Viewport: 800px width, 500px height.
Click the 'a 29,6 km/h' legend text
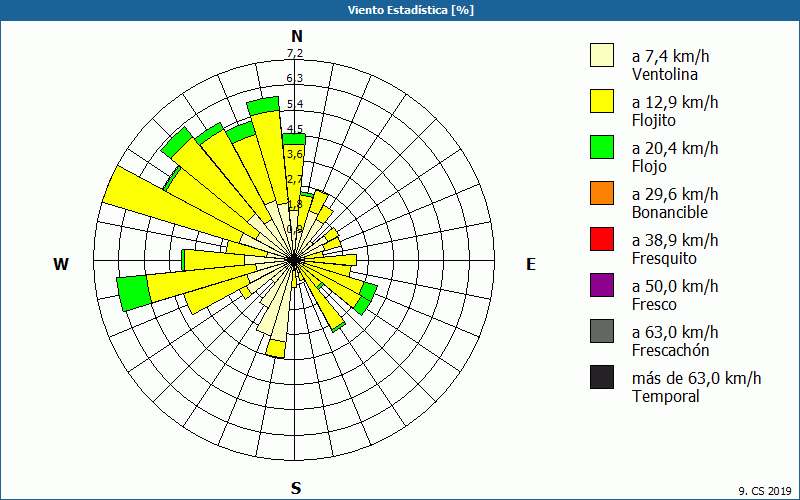[x=675, y=194]
